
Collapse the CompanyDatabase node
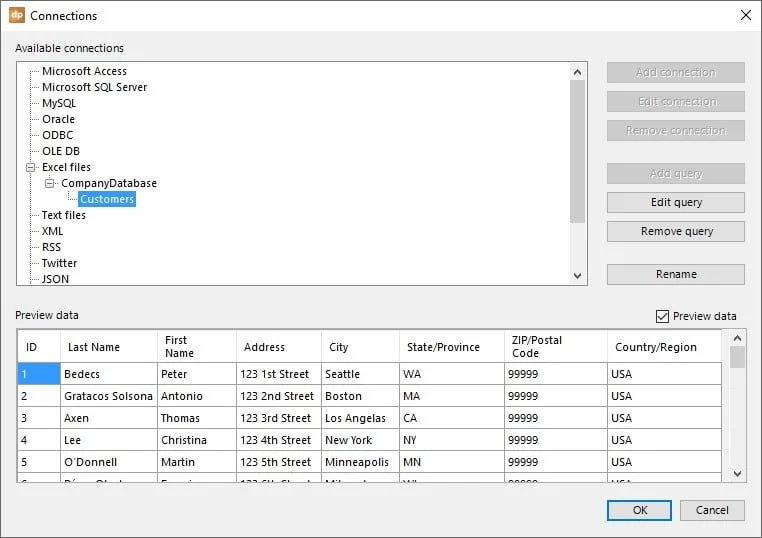[50, 183]
